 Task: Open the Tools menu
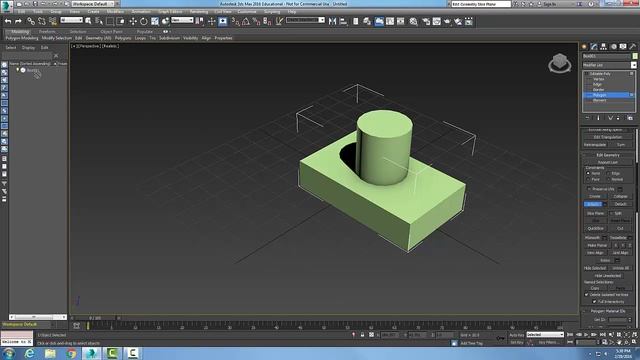(38, 11)
